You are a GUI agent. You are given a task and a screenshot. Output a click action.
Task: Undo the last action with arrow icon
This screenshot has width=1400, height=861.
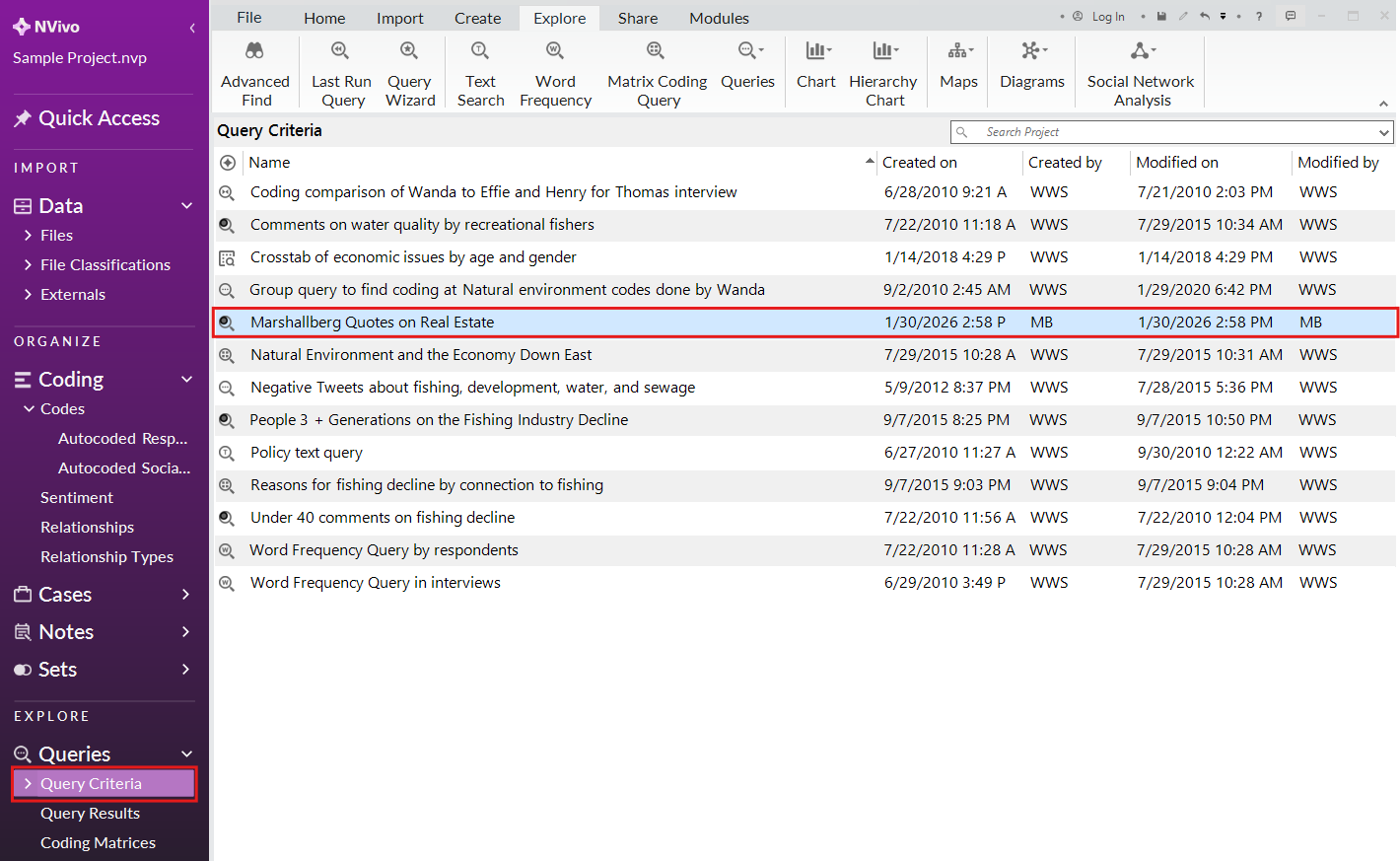tap(1204, 16)
